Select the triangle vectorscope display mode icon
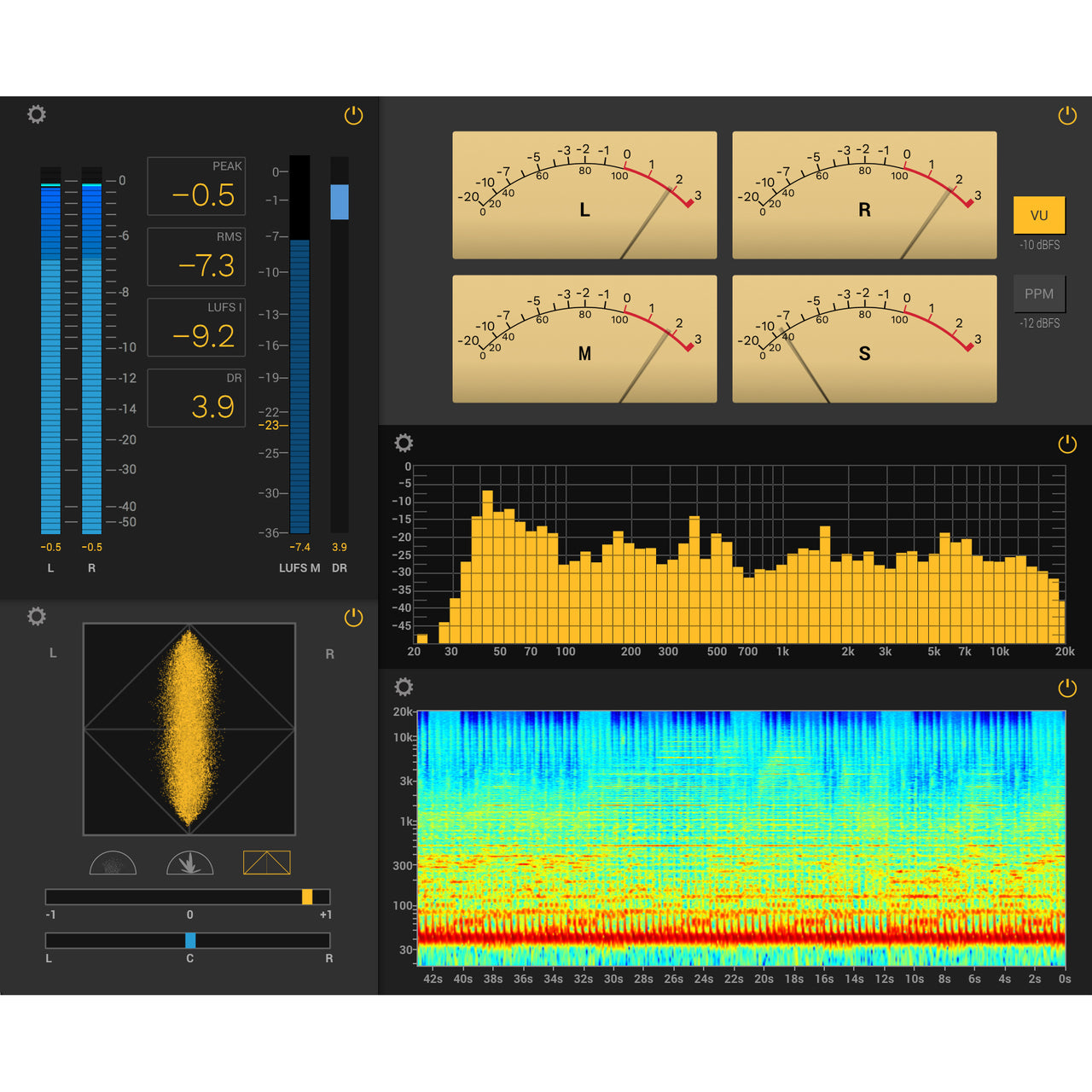Screen dimensions: 1092x1092 coord(267,863)
